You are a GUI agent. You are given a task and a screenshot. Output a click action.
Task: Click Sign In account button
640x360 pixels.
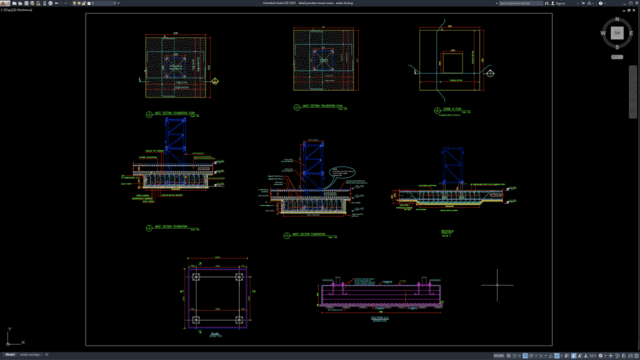click(x=559, y=3)
